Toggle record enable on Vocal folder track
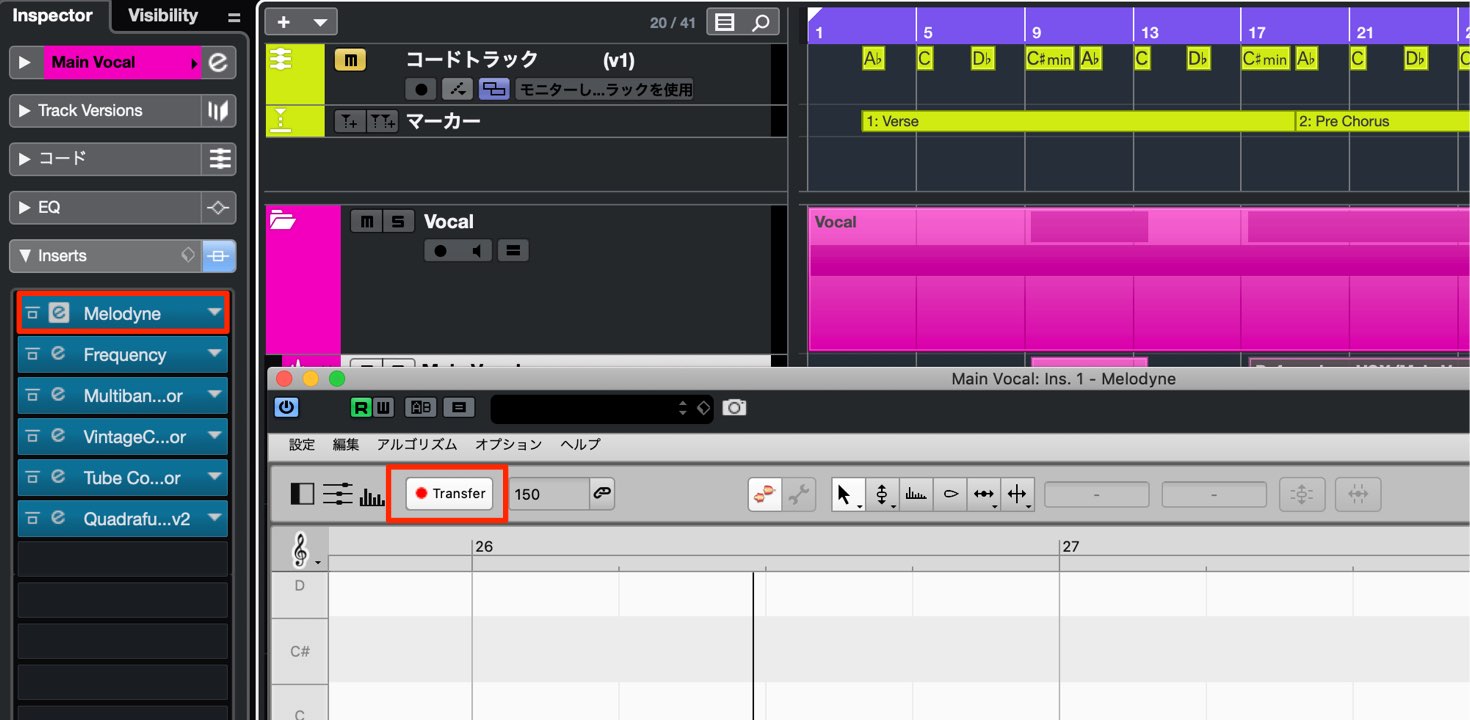The width and height of the screenshot is (1470, 720). (441, 250)
